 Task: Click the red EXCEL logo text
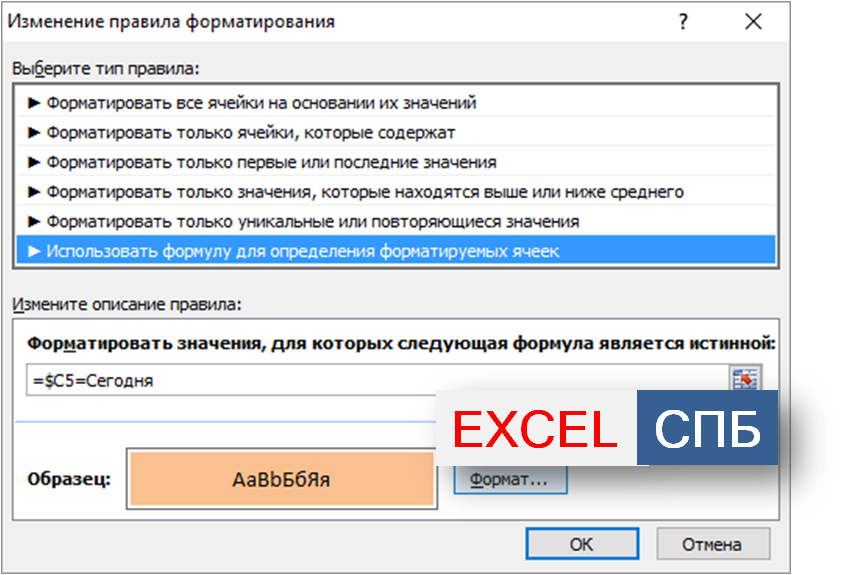point(535,429)
